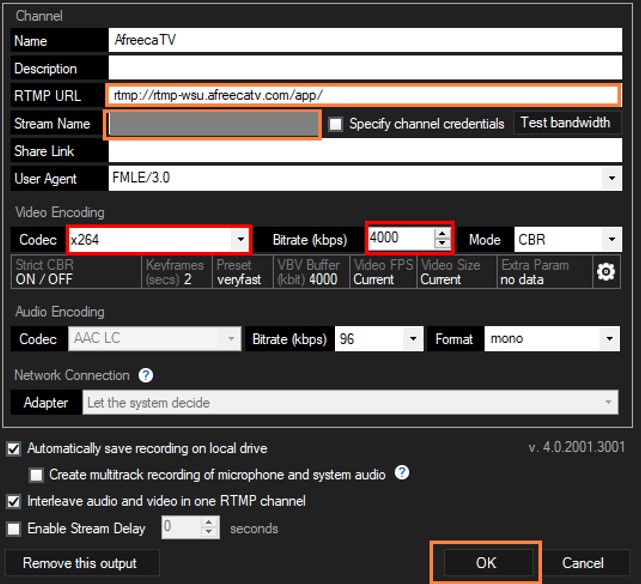Click Extra Param no data cell
641x584 pixels.
545,272
